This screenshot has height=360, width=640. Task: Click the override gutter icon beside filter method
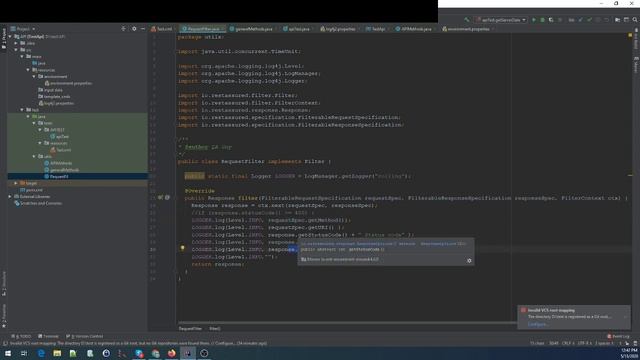[x=160, y=198]
